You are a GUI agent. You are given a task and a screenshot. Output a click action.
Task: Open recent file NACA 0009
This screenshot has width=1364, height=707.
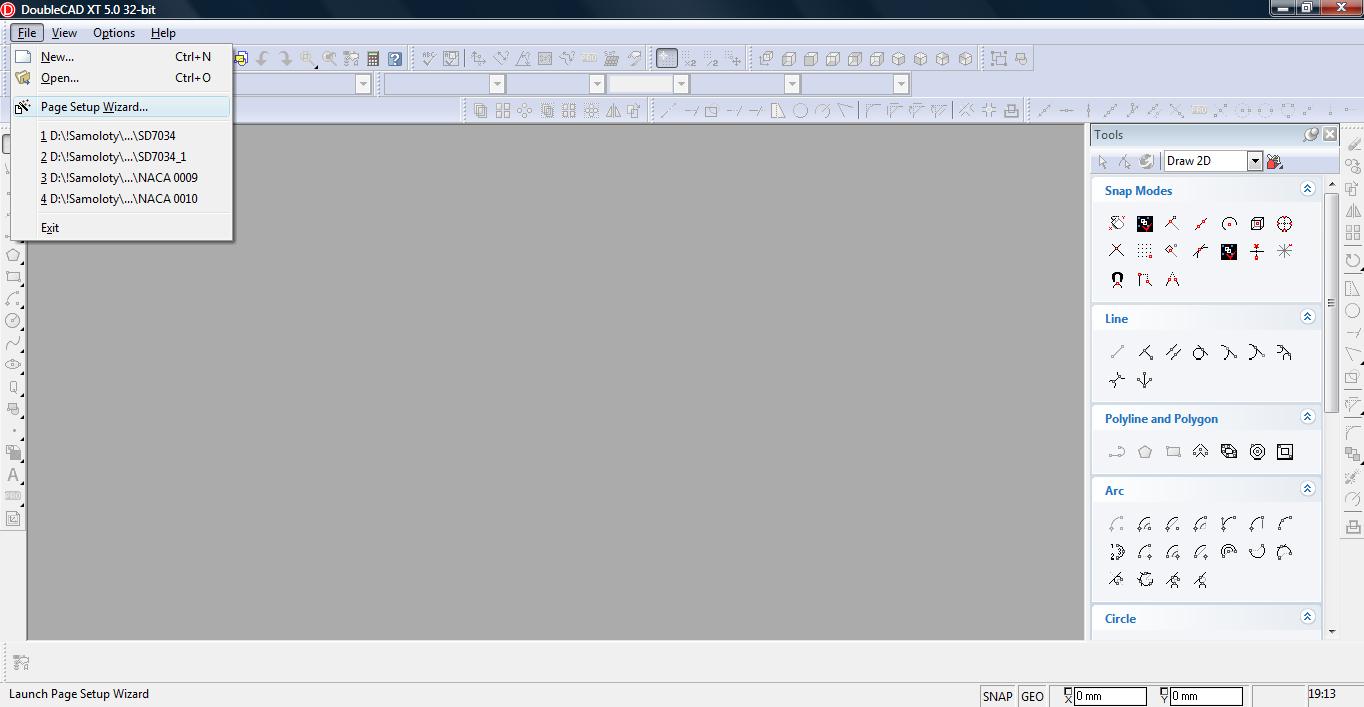tap(119, 178)
